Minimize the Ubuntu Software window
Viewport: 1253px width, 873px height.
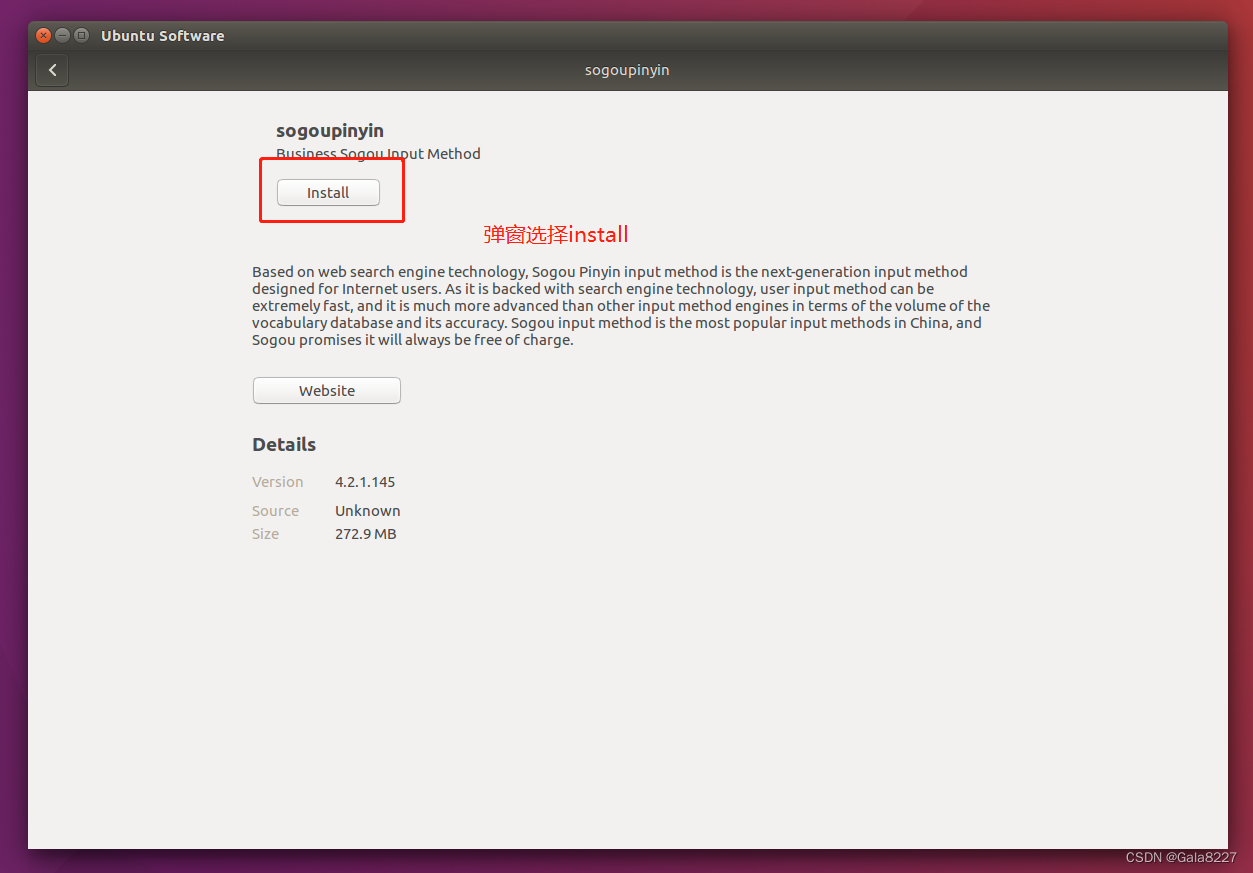pos(62,35)
